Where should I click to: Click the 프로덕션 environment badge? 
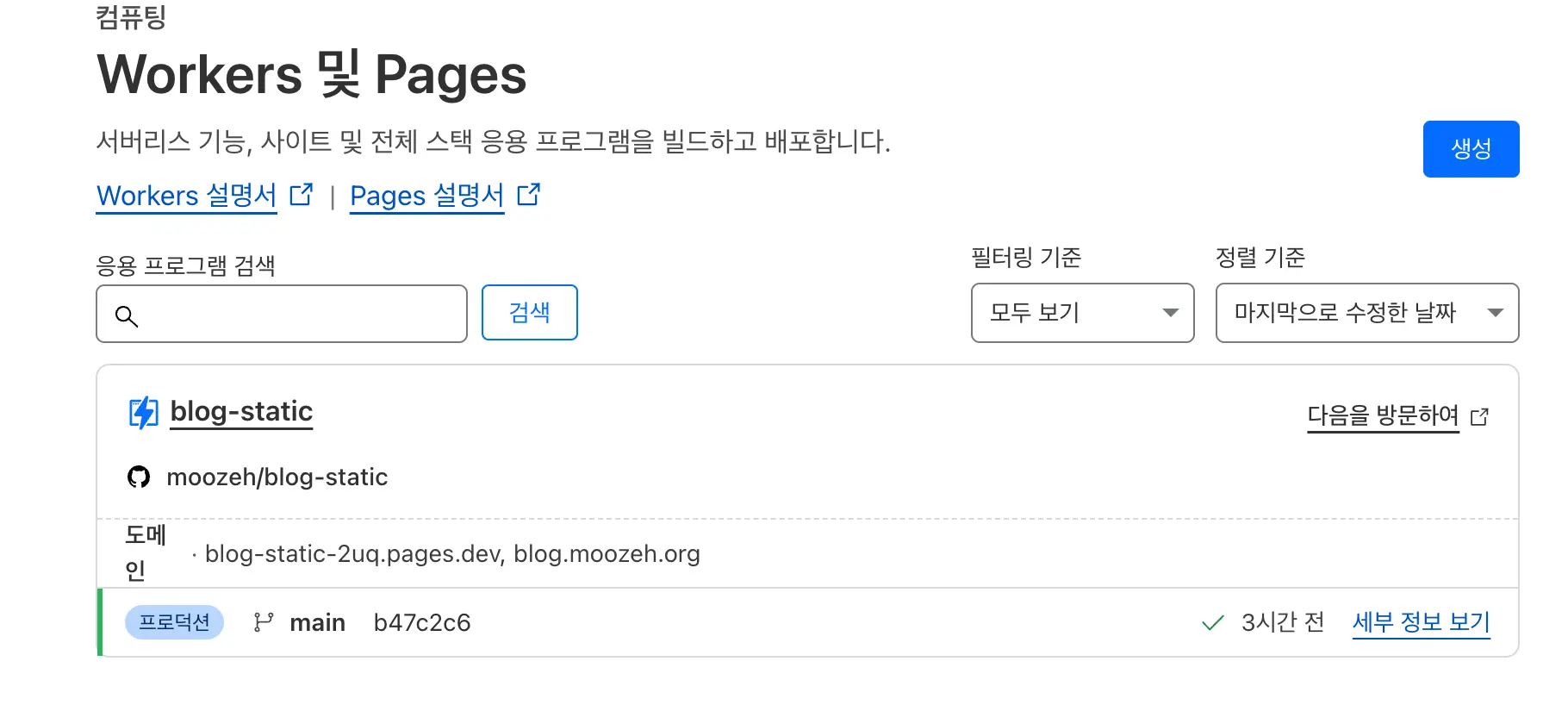coord(174,622)
